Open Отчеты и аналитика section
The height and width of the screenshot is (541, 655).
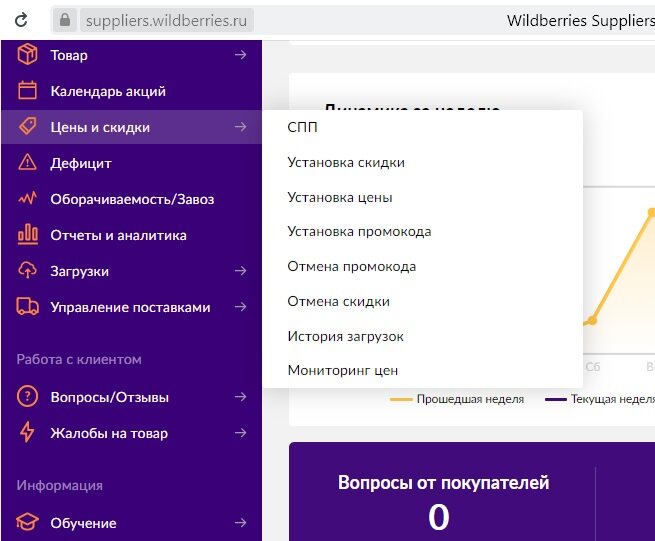click(118, 235)
